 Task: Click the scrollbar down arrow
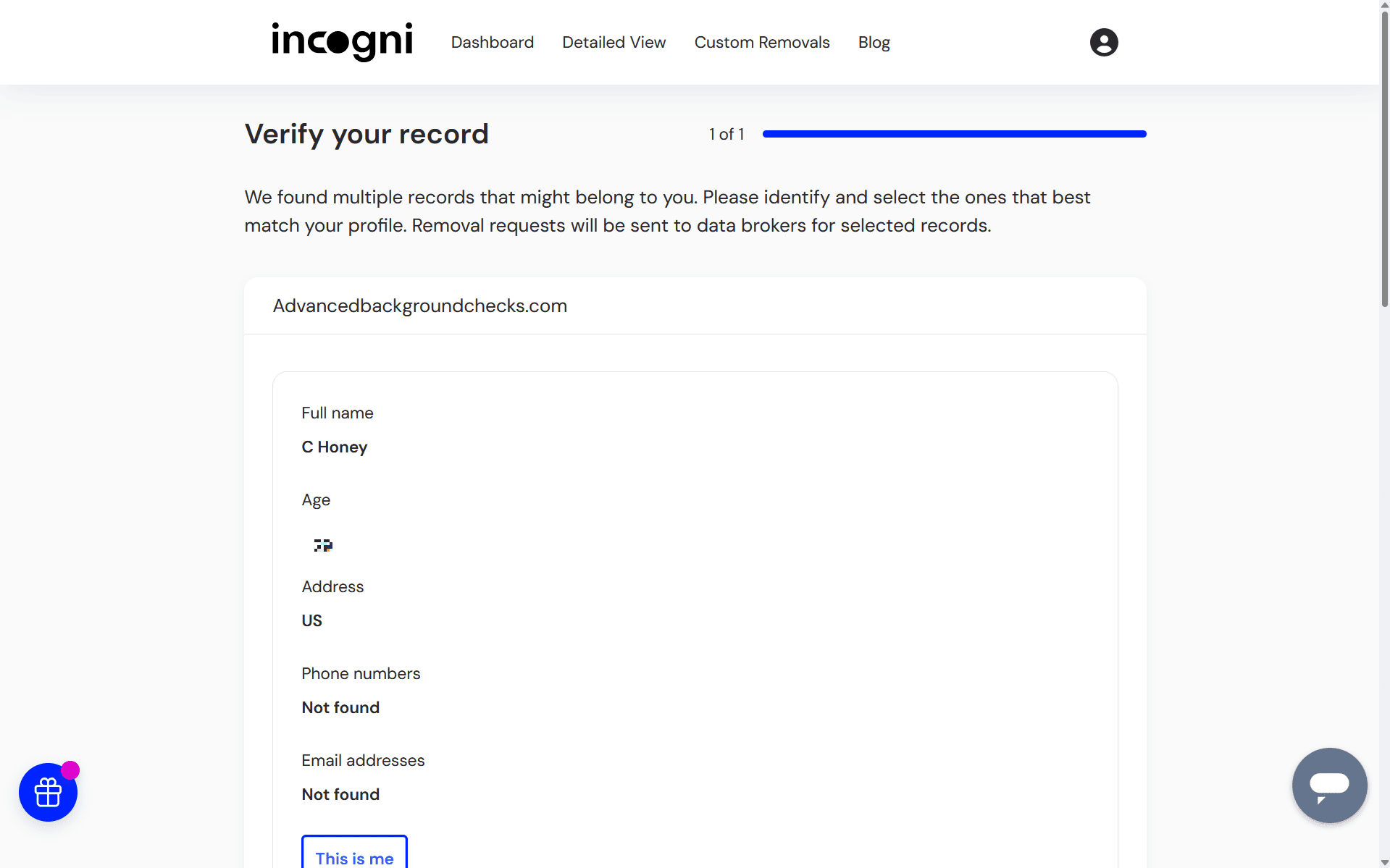1383,863
